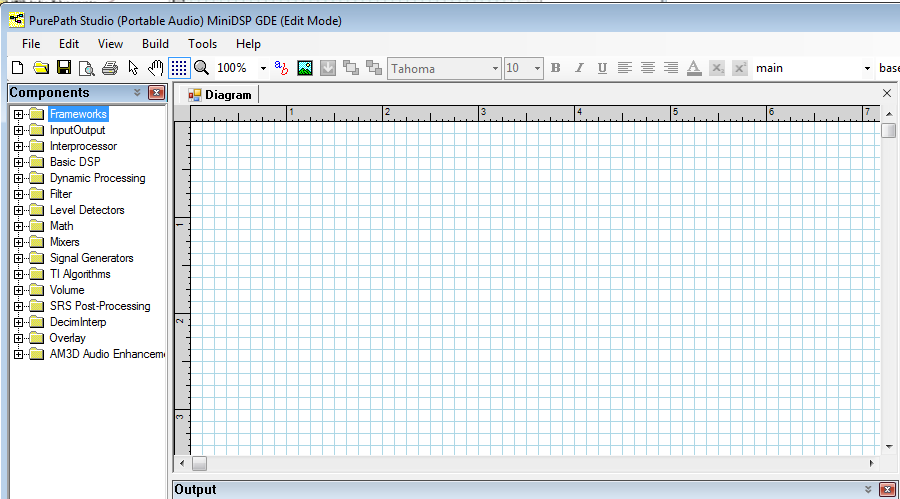Select the TI Algorithms tree item
This screenshot has width=900, height=499.
tap(80, 274)
